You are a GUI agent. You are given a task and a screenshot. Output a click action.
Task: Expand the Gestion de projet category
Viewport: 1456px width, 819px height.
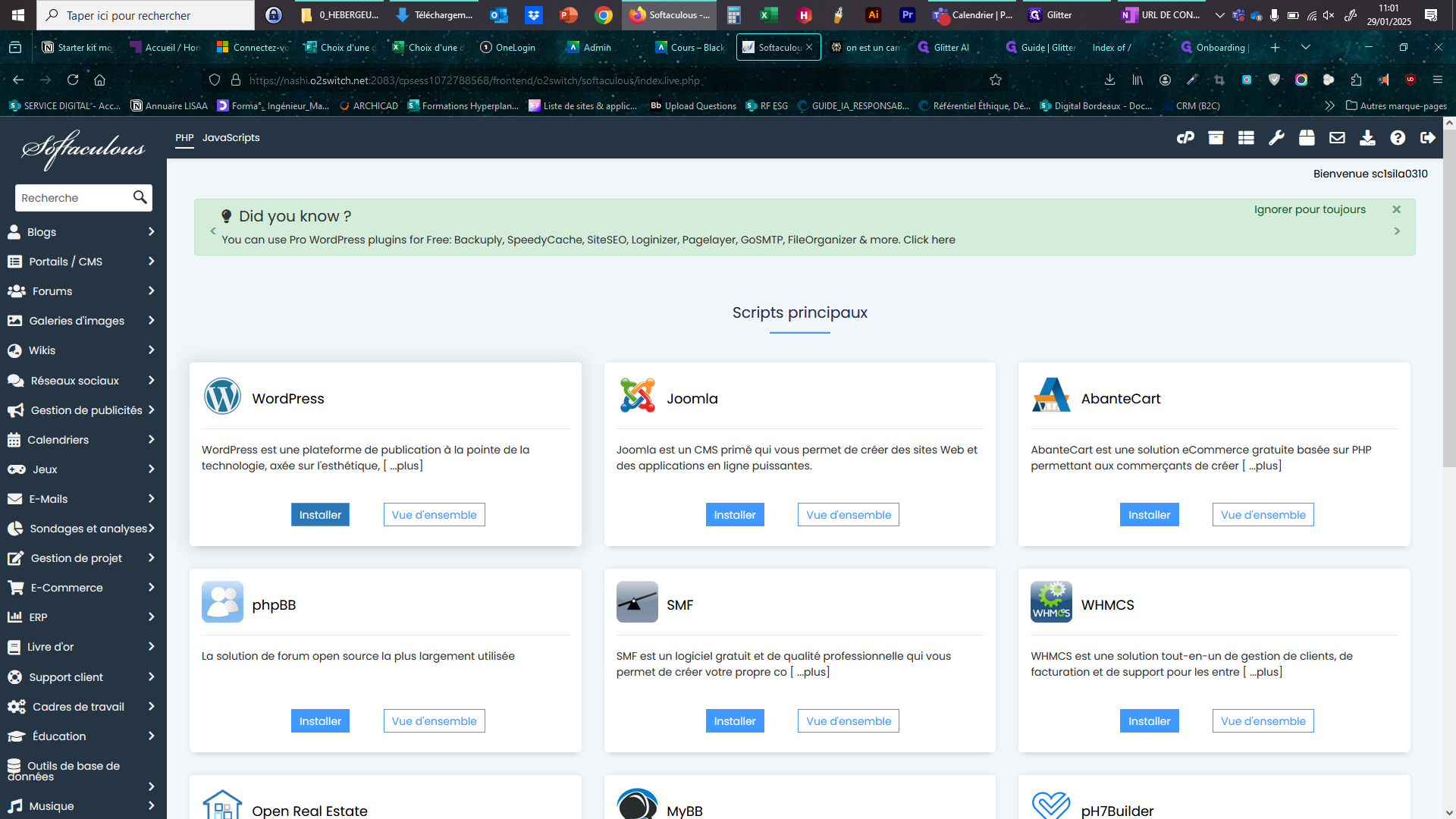pos(83,558)
